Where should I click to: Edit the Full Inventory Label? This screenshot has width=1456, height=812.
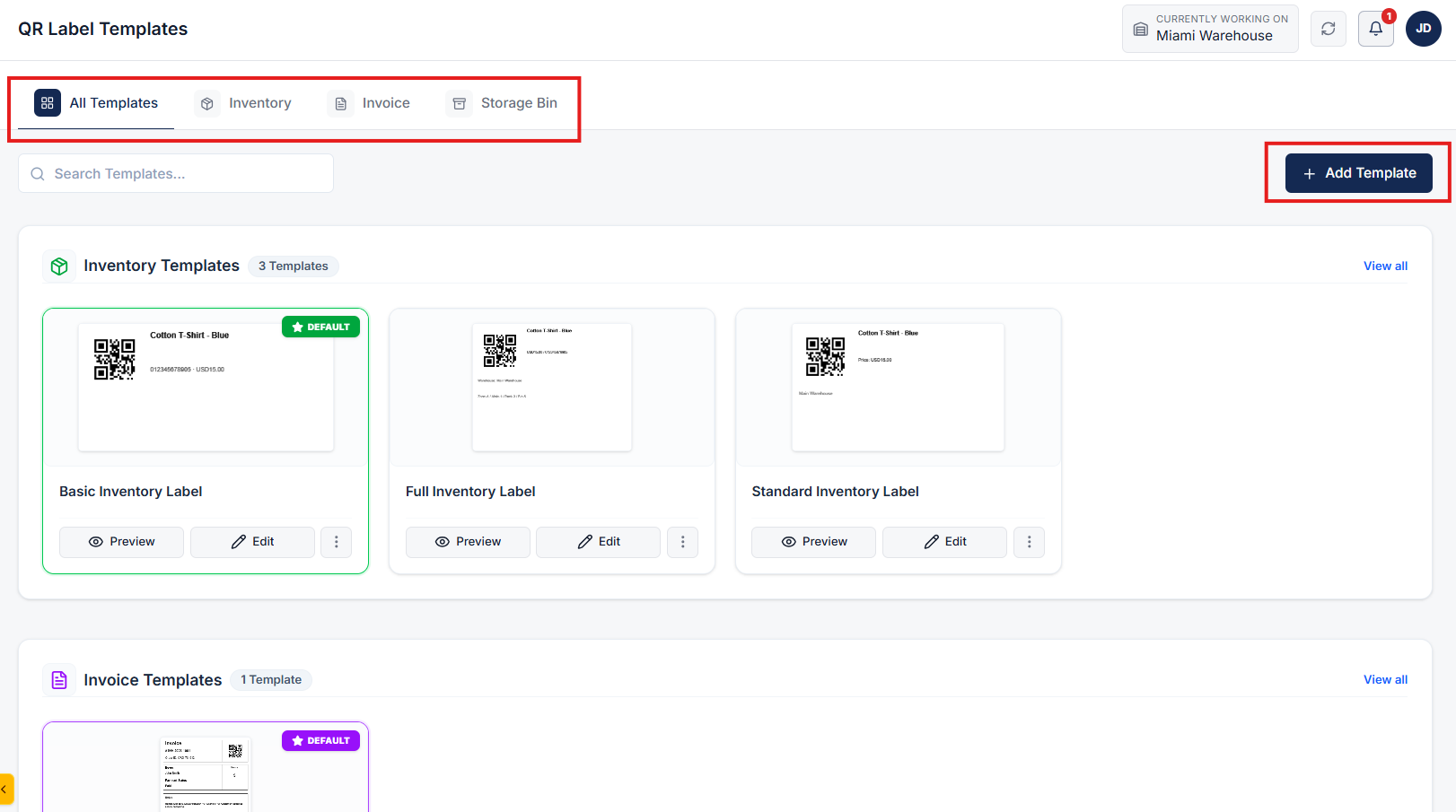pyautogui.click(x=599, y=542)
